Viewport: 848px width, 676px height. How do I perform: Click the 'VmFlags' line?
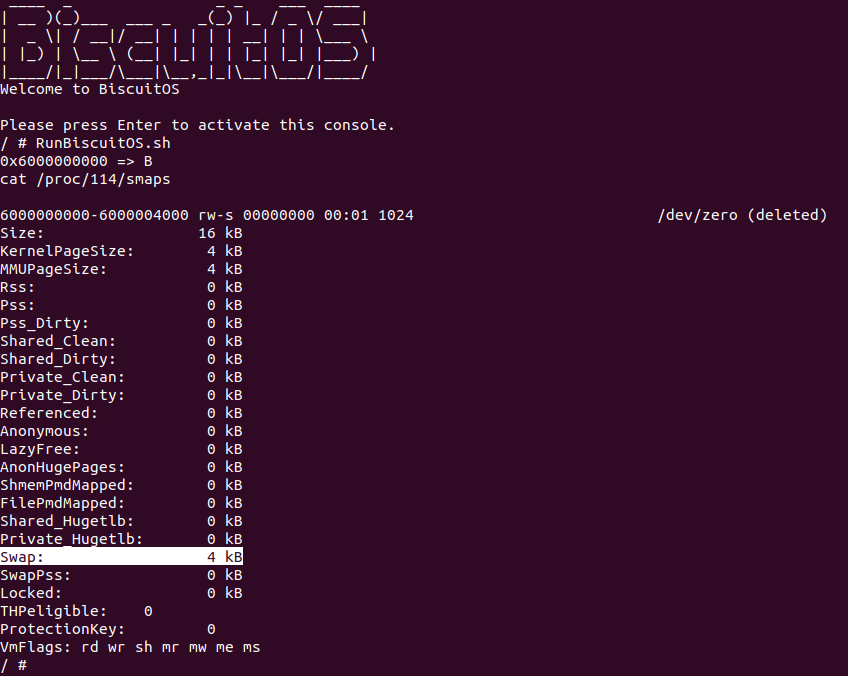coord(130,647)
